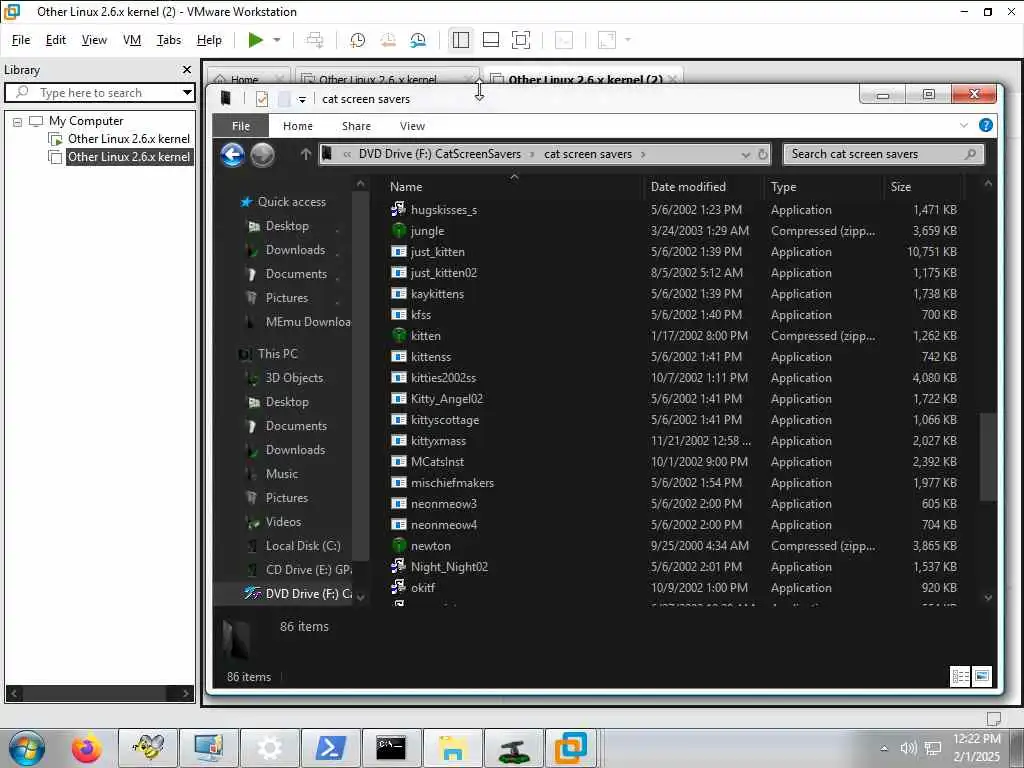The image size is (1024, 768).
Task: Open the Tabs menu
Action: pyautogui.click(x=168, y=40)
